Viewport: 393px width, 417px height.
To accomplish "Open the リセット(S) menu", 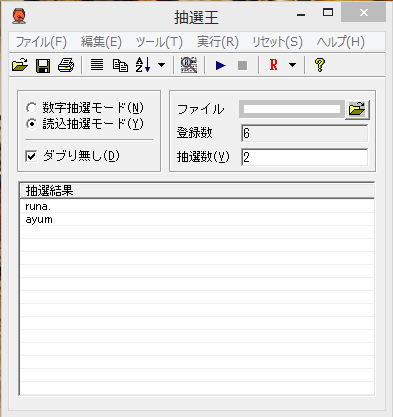I will point(277,42).
